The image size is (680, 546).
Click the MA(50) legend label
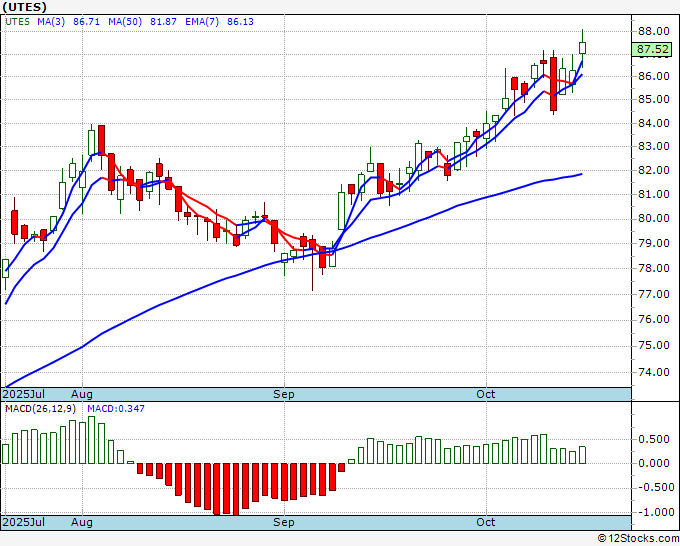(125, 22)
